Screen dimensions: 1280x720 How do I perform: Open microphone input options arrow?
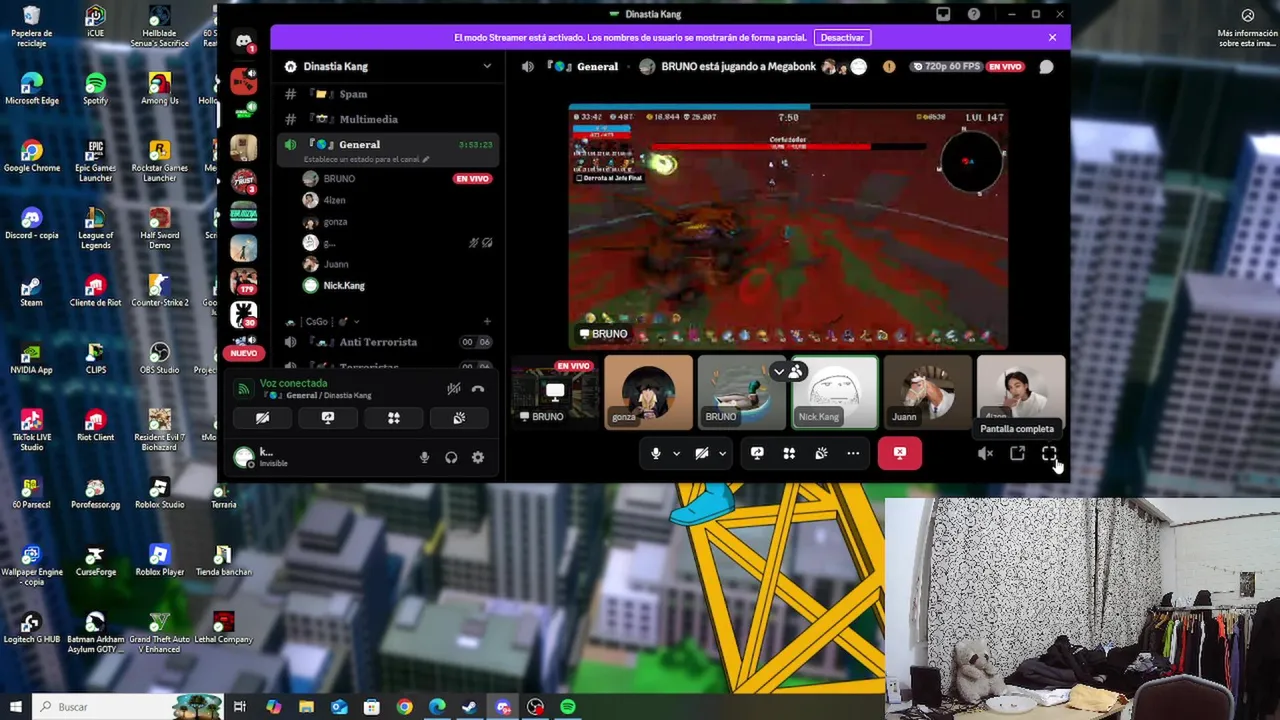pos(676,453)
